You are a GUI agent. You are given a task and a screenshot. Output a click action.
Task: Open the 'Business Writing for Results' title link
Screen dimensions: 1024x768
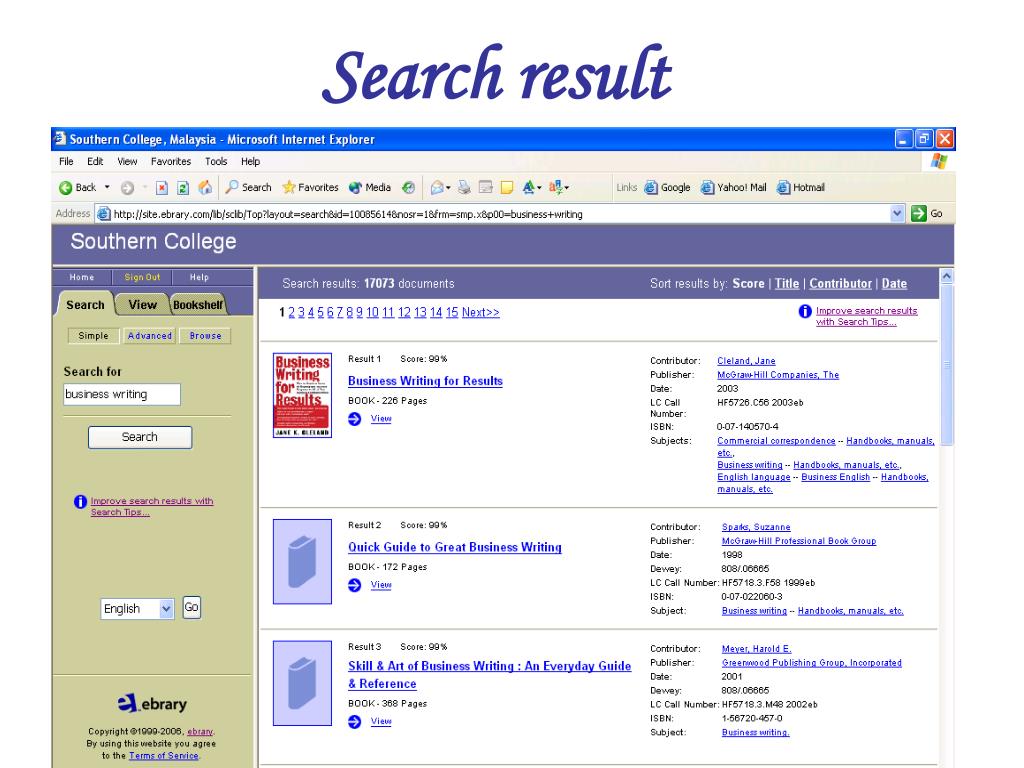(x=425, y=381)
